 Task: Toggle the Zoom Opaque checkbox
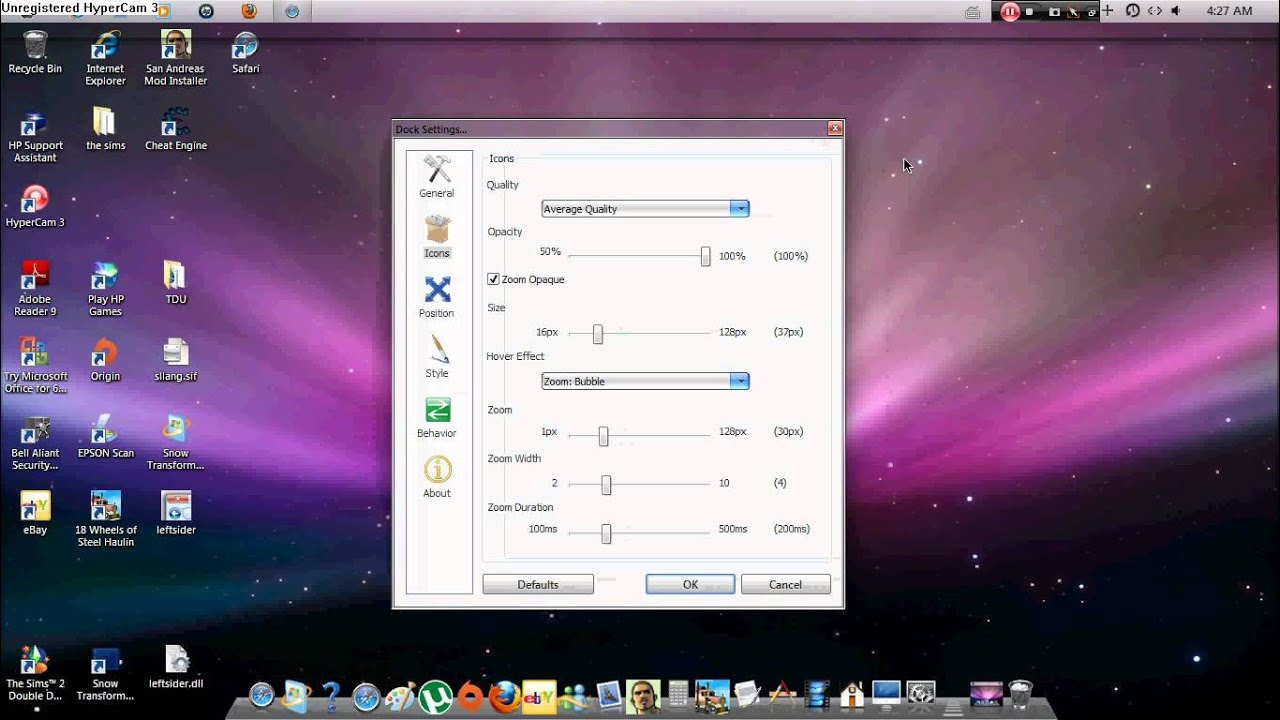click(493, 279)
